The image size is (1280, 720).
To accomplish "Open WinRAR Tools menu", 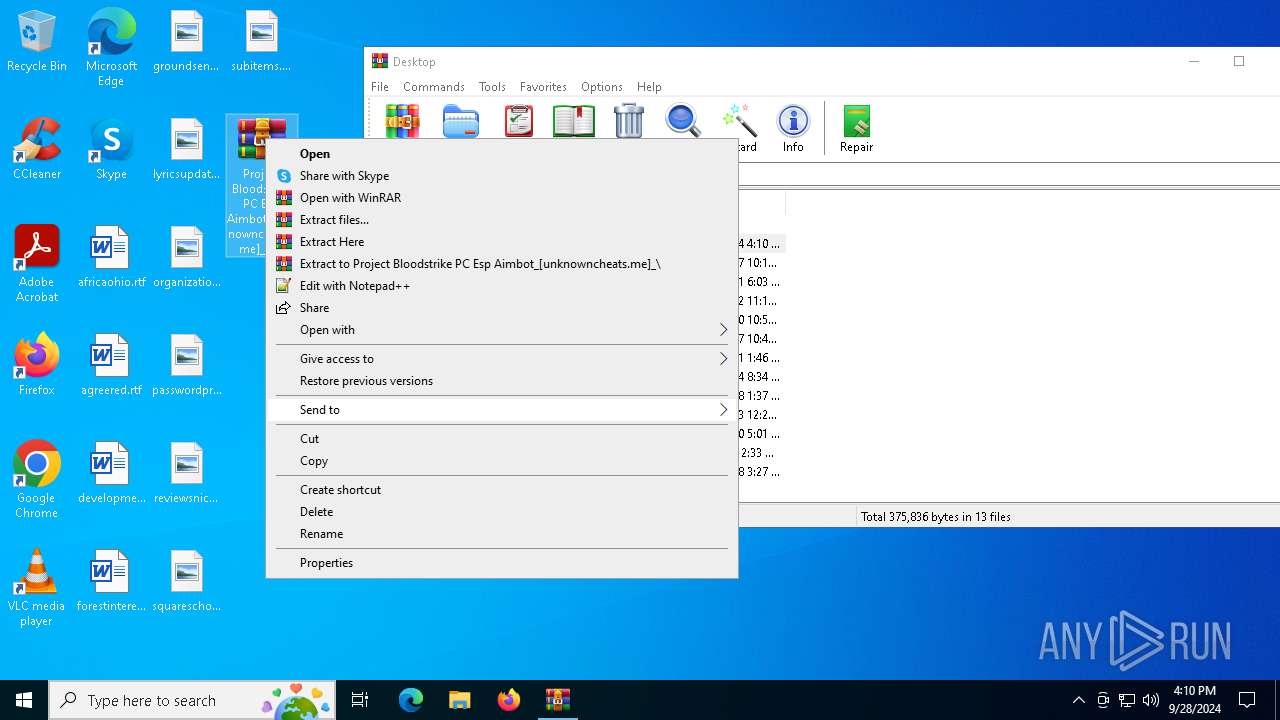I will click(492, 87).
